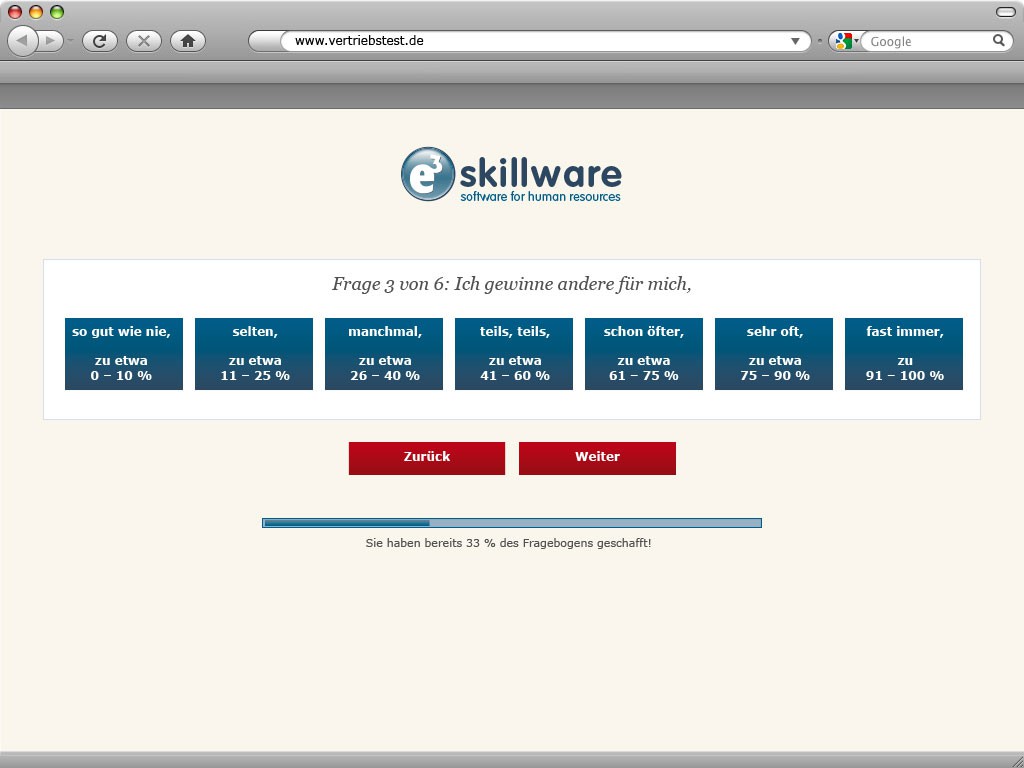Image resolution: width=1024 pixels, height=768 pixels.
Task: Pick the 'manchmal' 26–40 % answer
Action: [384, 354]
